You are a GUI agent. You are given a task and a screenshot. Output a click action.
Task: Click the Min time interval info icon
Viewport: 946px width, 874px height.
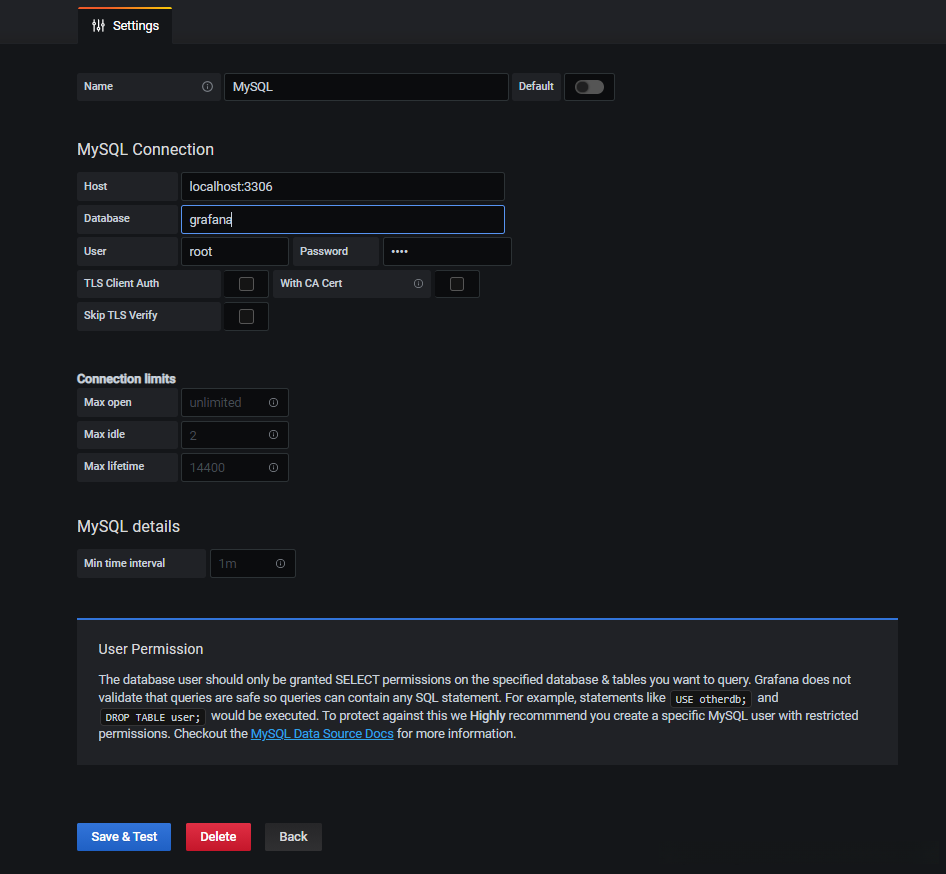tap(281, 563)
